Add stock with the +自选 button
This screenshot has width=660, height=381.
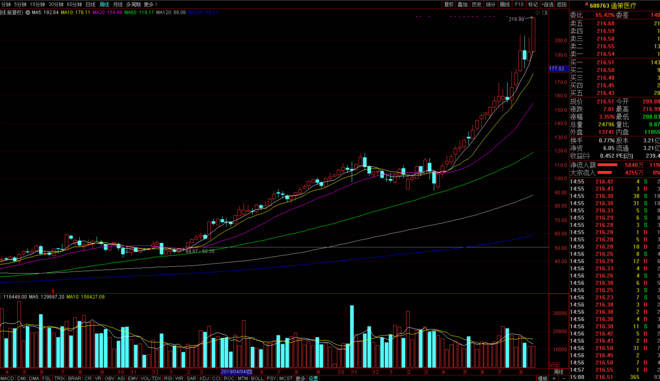tap(547, 4)
